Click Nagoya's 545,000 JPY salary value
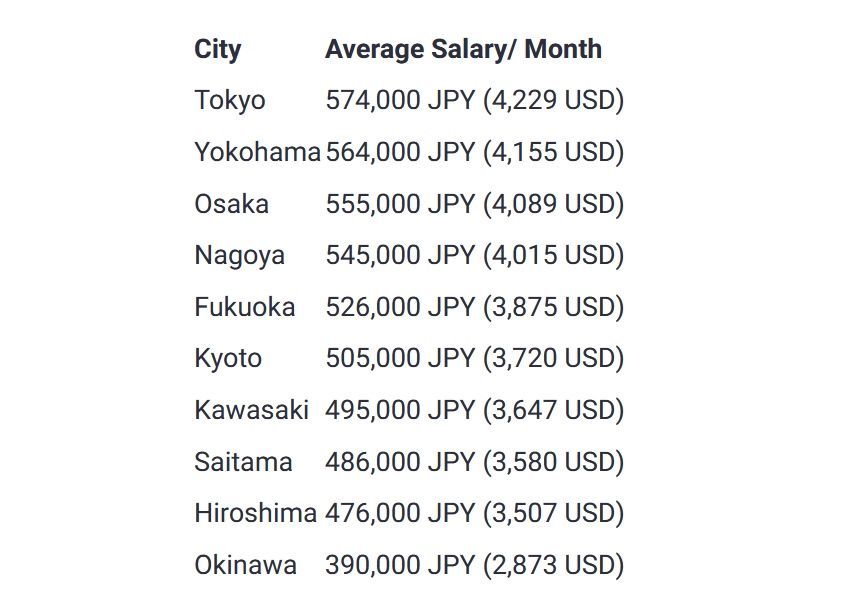This screenshot has height=596, width=848. (475, 255)
